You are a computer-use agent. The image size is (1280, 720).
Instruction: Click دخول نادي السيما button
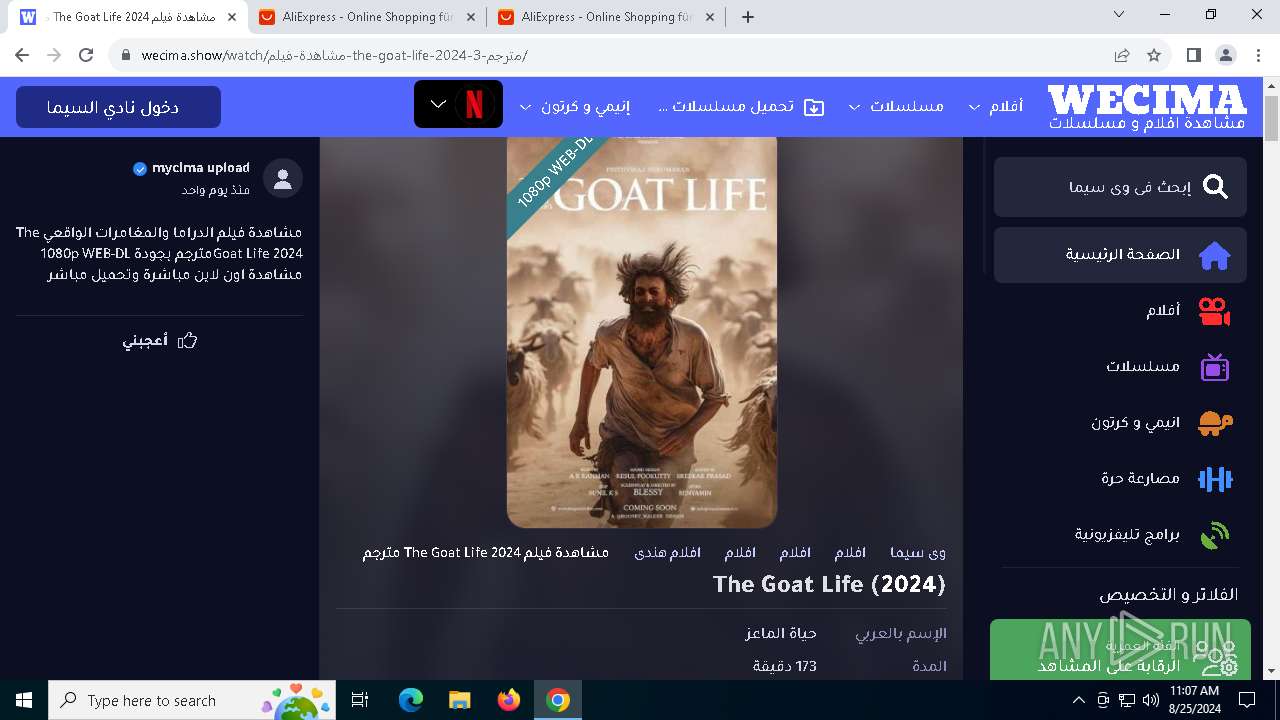(118, 107)
